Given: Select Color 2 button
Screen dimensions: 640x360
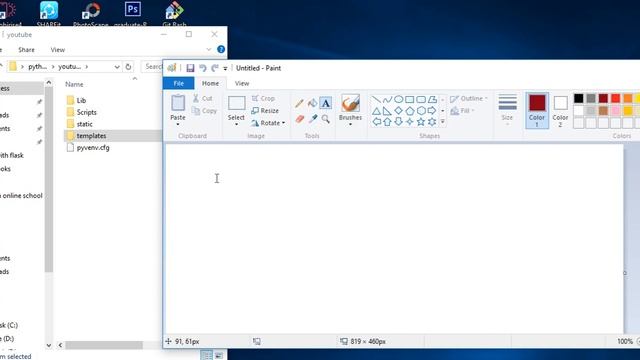Looking at the screenshot, I should click(560, 111).
